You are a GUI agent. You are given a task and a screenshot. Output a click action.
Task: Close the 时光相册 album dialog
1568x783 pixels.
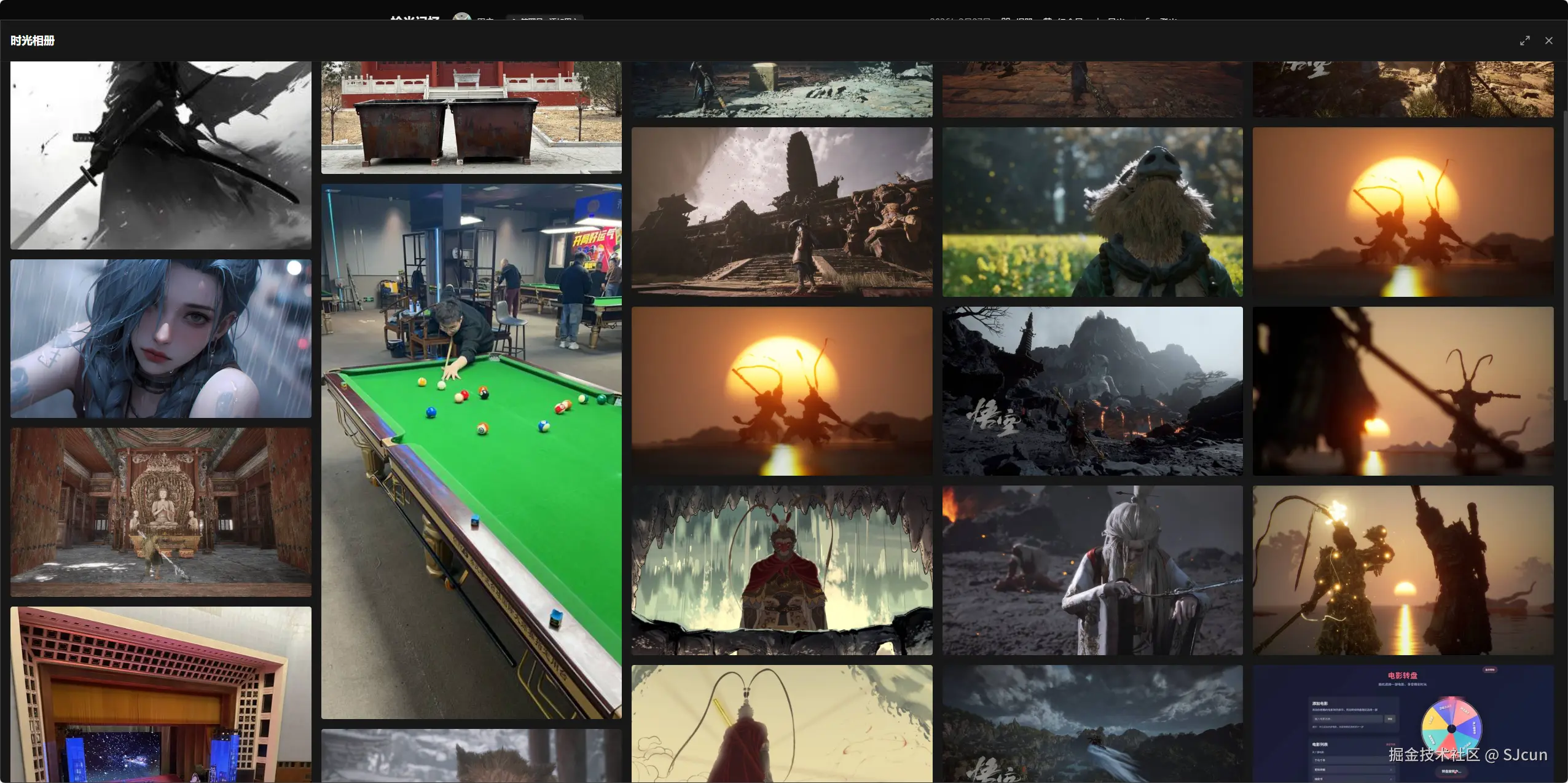coord(1548,41)
